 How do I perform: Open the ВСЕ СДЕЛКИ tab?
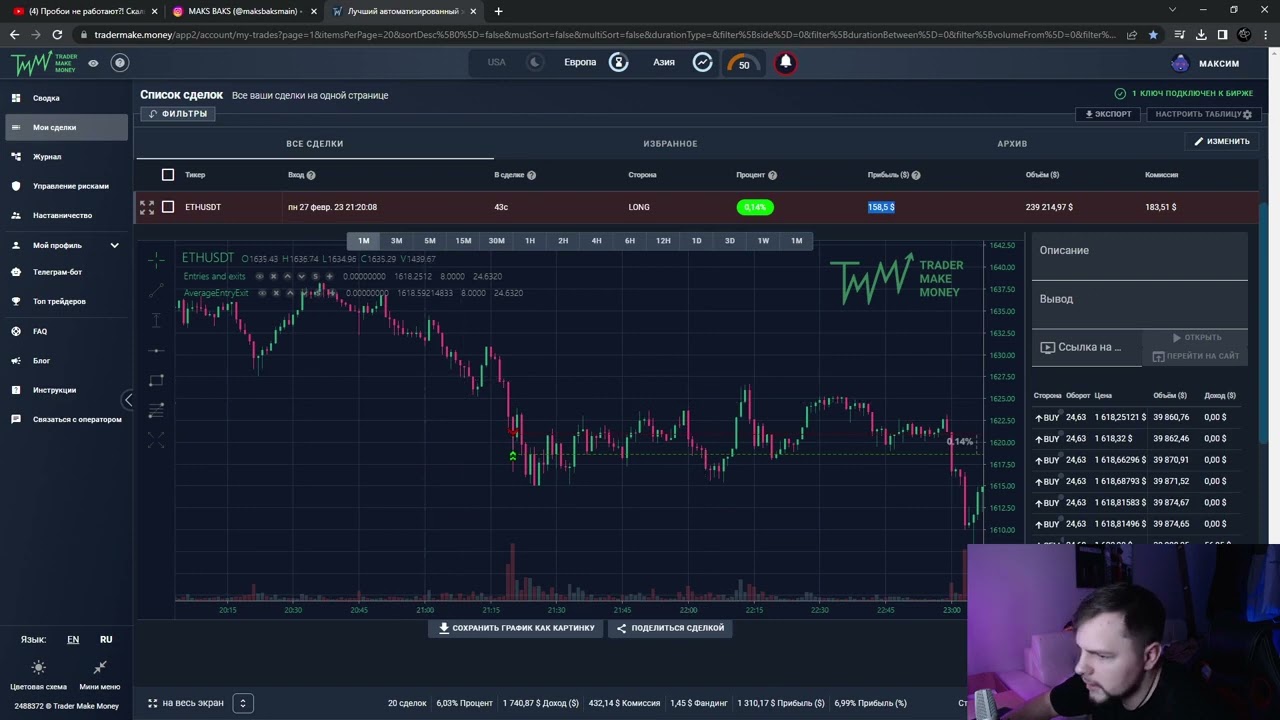pos(315,144)
